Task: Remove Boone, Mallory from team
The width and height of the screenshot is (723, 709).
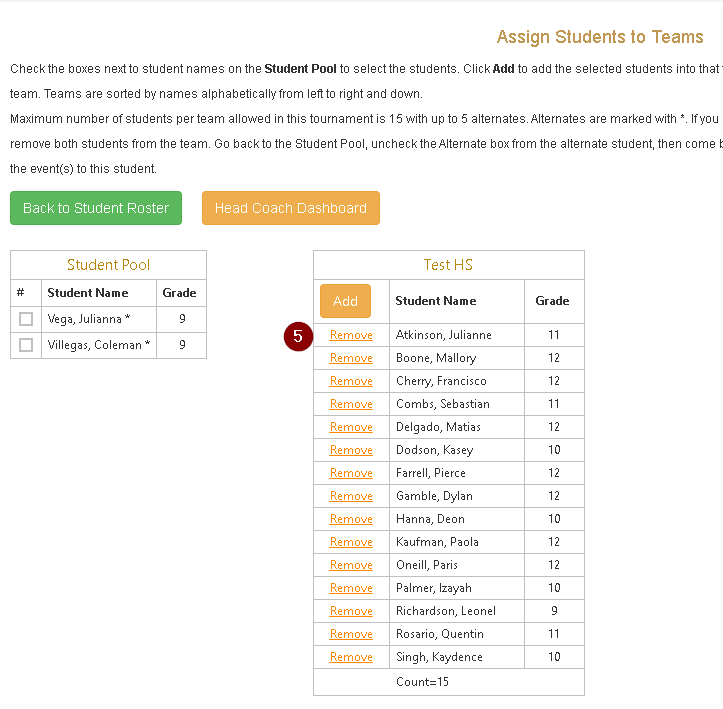Action: pyautogui.click(x=351, y=358)
